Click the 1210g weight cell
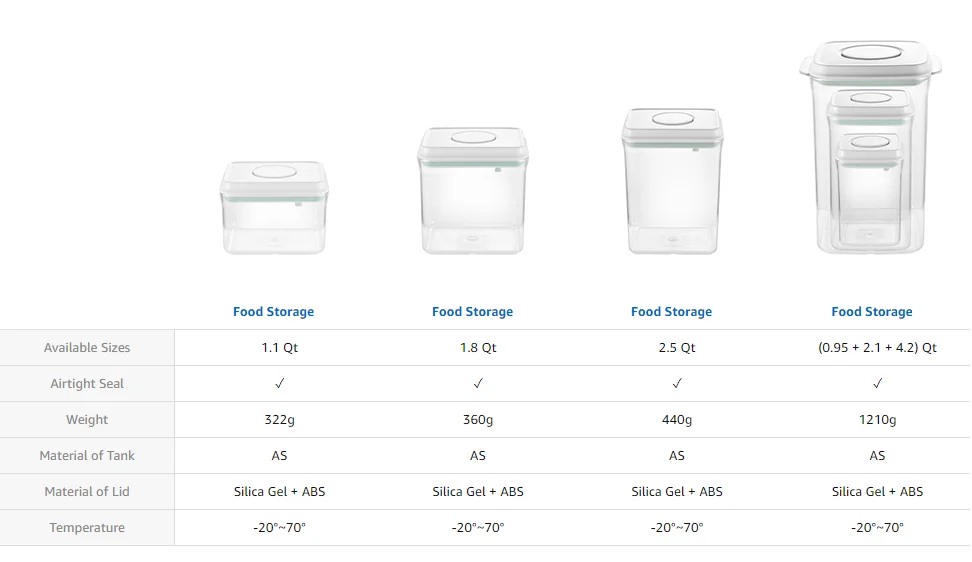The height and width of the screenshot is (562, 972). click(877, 419)
